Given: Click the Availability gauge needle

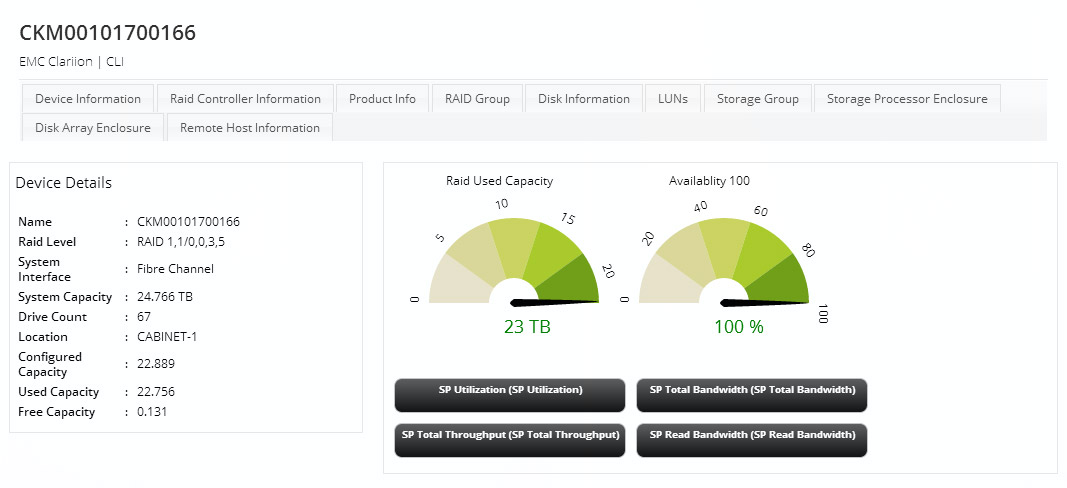Looking at the screenshot, I should click(764, 302).
